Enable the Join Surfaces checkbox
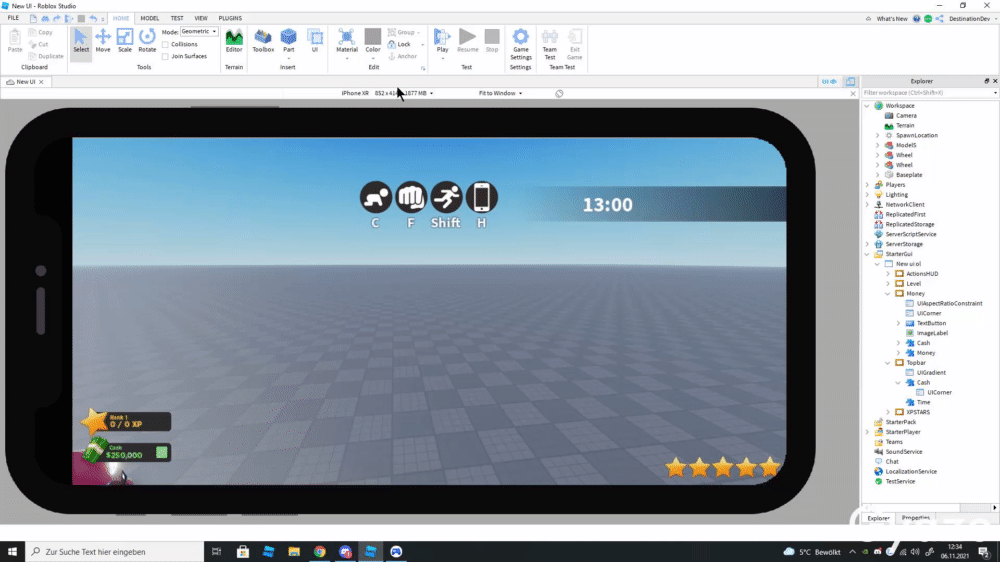This screenshot has width=1000, height=562. (x=165, y=57)
